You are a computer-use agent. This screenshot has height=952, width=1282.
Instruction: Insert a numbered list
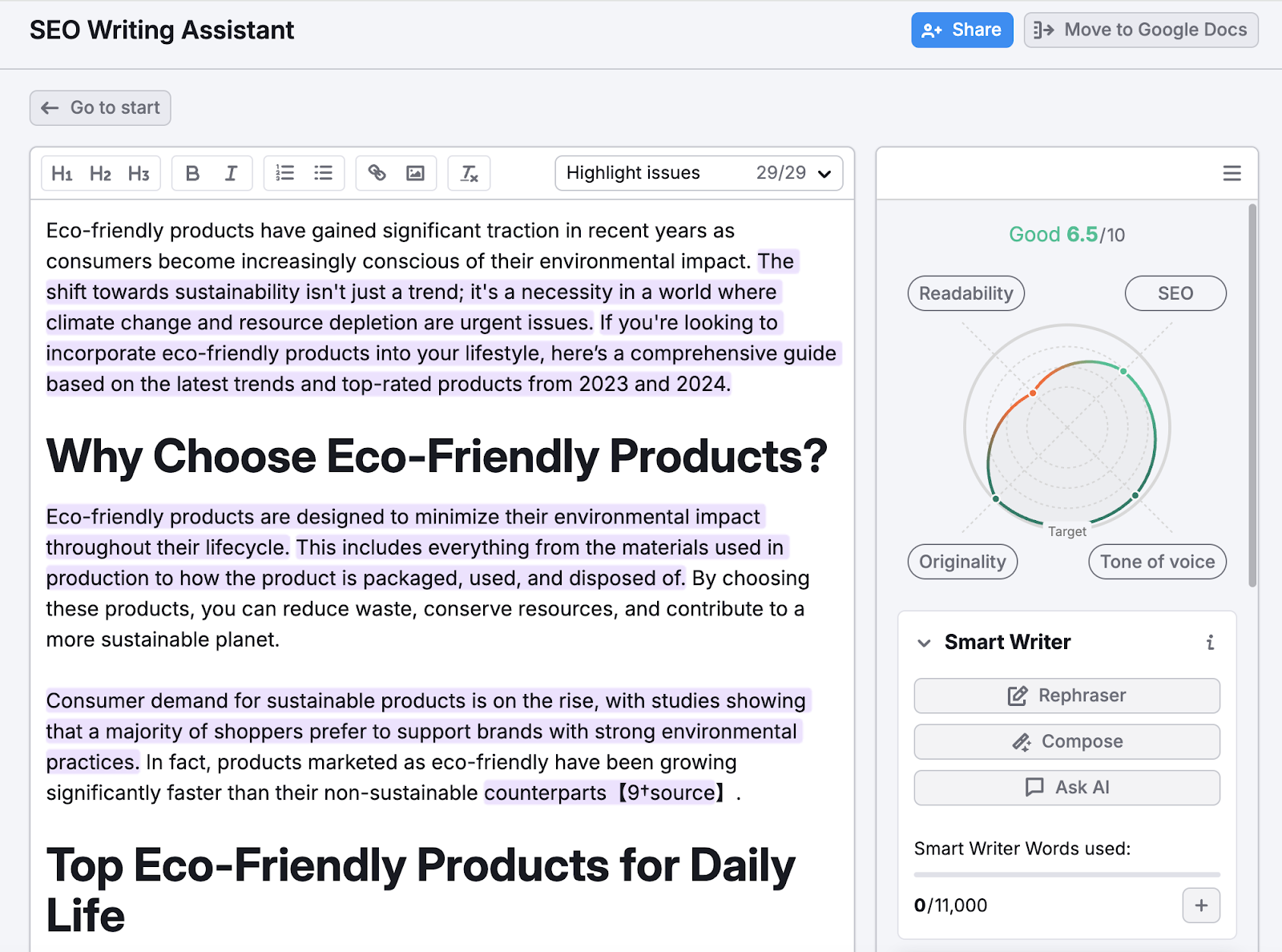coord(284,173)
